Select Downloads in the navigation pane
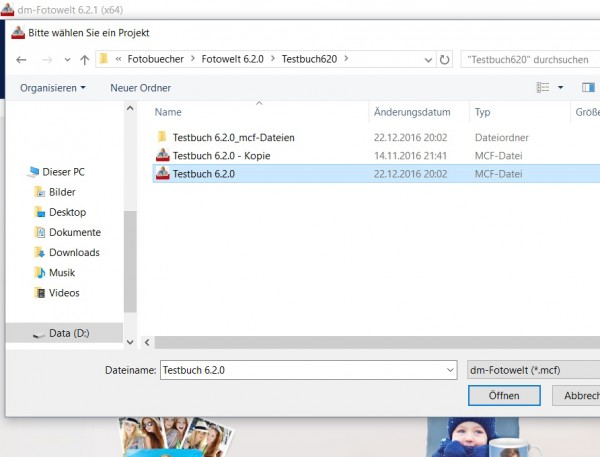This screenshot has height=457, width=600. (x=74, y=253)
